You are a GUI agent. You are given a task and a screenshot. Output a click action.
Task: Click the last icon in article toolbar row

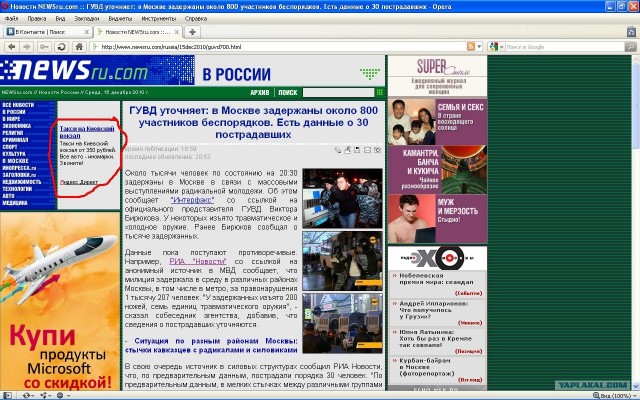pos(378,150)
